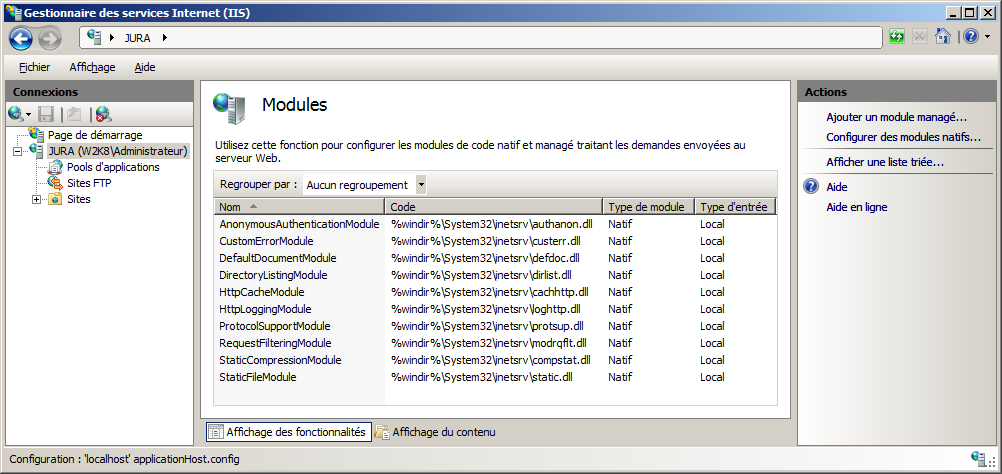Click Configurer des modules natifs link
Viewport: 1002px width, 474px height.
coord(903,137)
